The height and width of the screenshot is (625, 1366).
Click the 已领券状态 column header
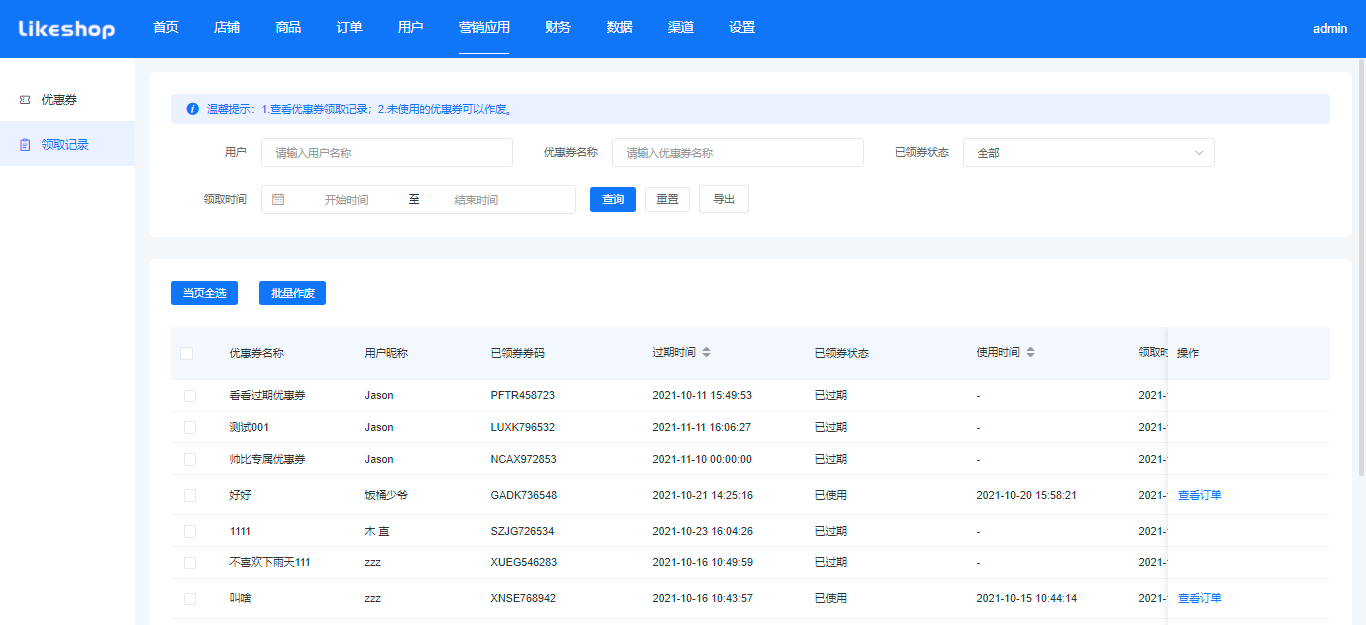[x=842, y=353]
